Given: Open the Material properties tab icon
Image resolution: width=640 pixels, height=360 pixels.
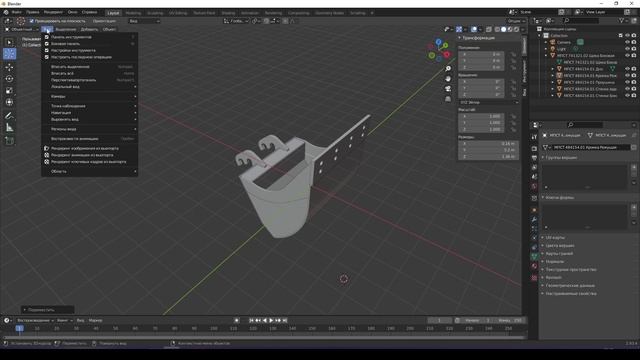Looking at the screenshot, I should click(534, 266).
